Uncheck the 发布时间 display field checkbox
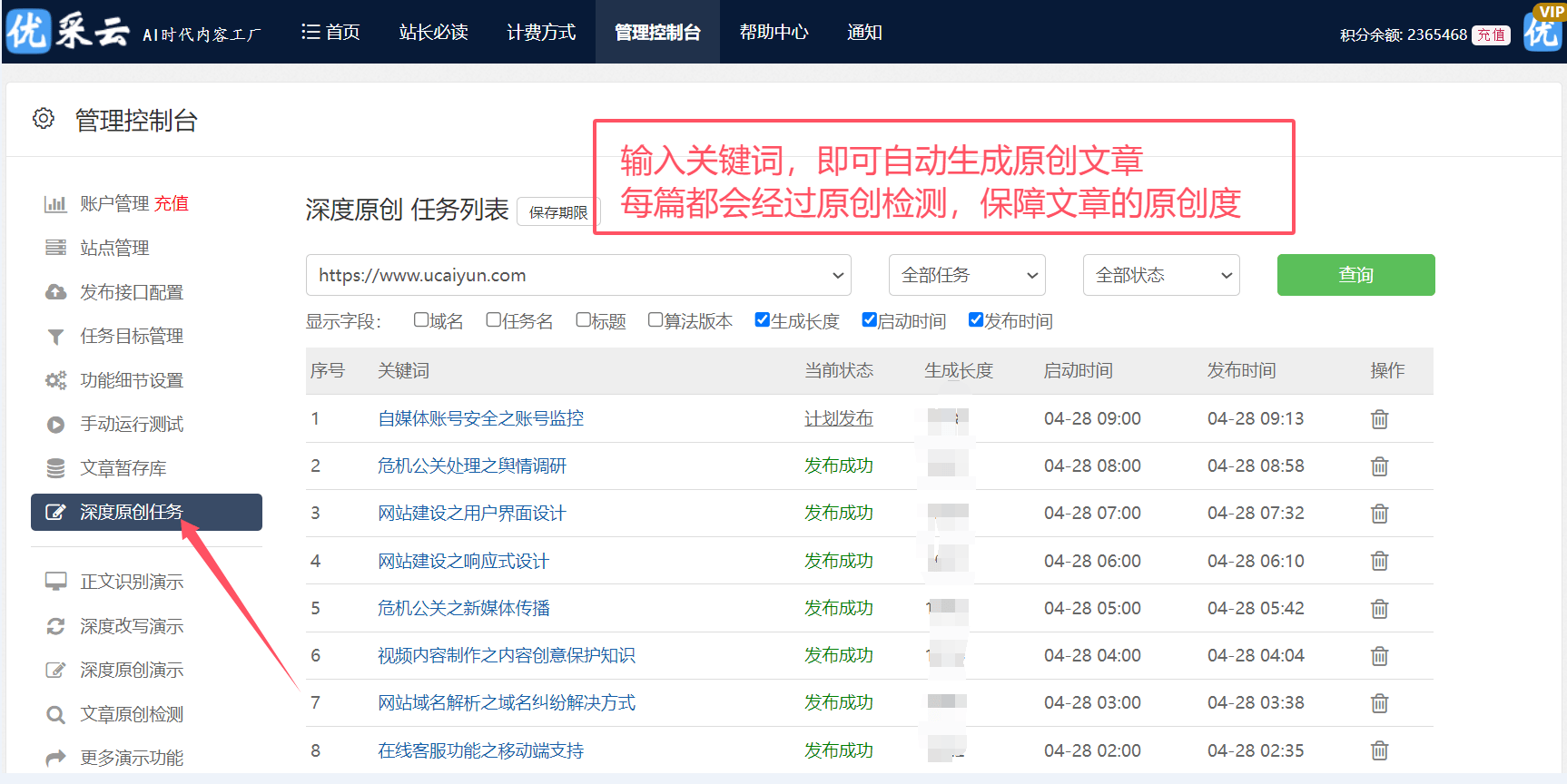 976,319
